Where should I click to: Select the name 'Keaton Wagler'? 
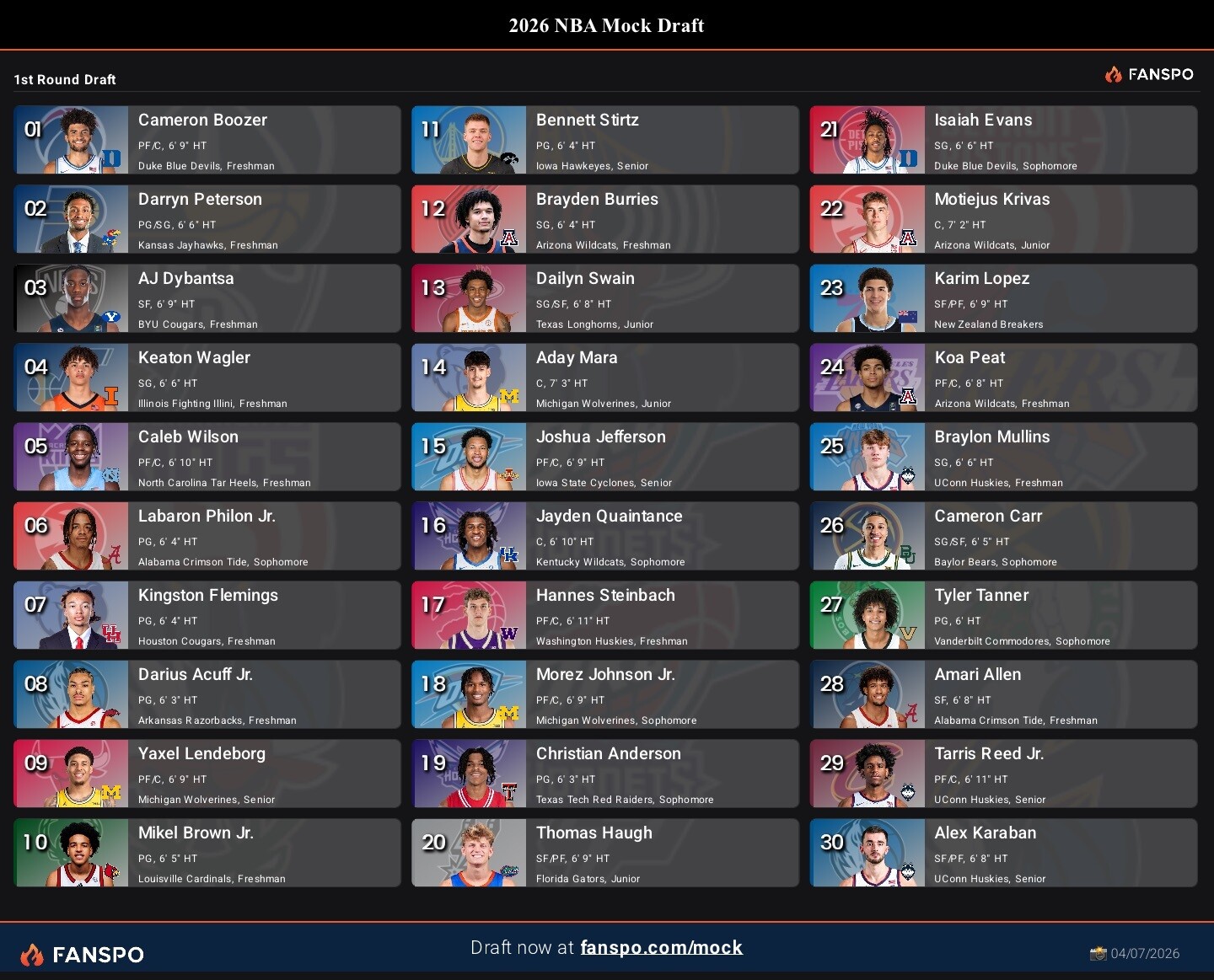[x=194, y=358]
